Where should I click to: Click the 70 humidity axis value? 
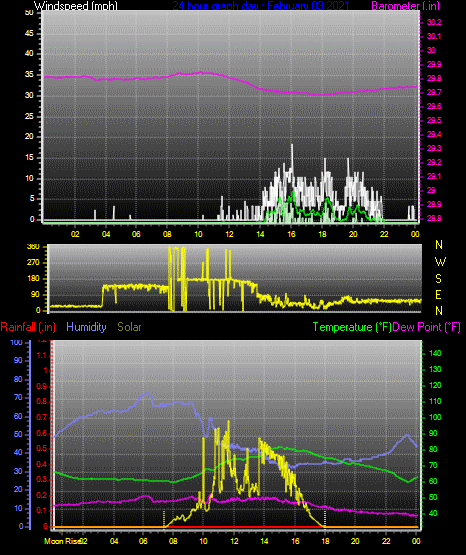tap(18, 397)
